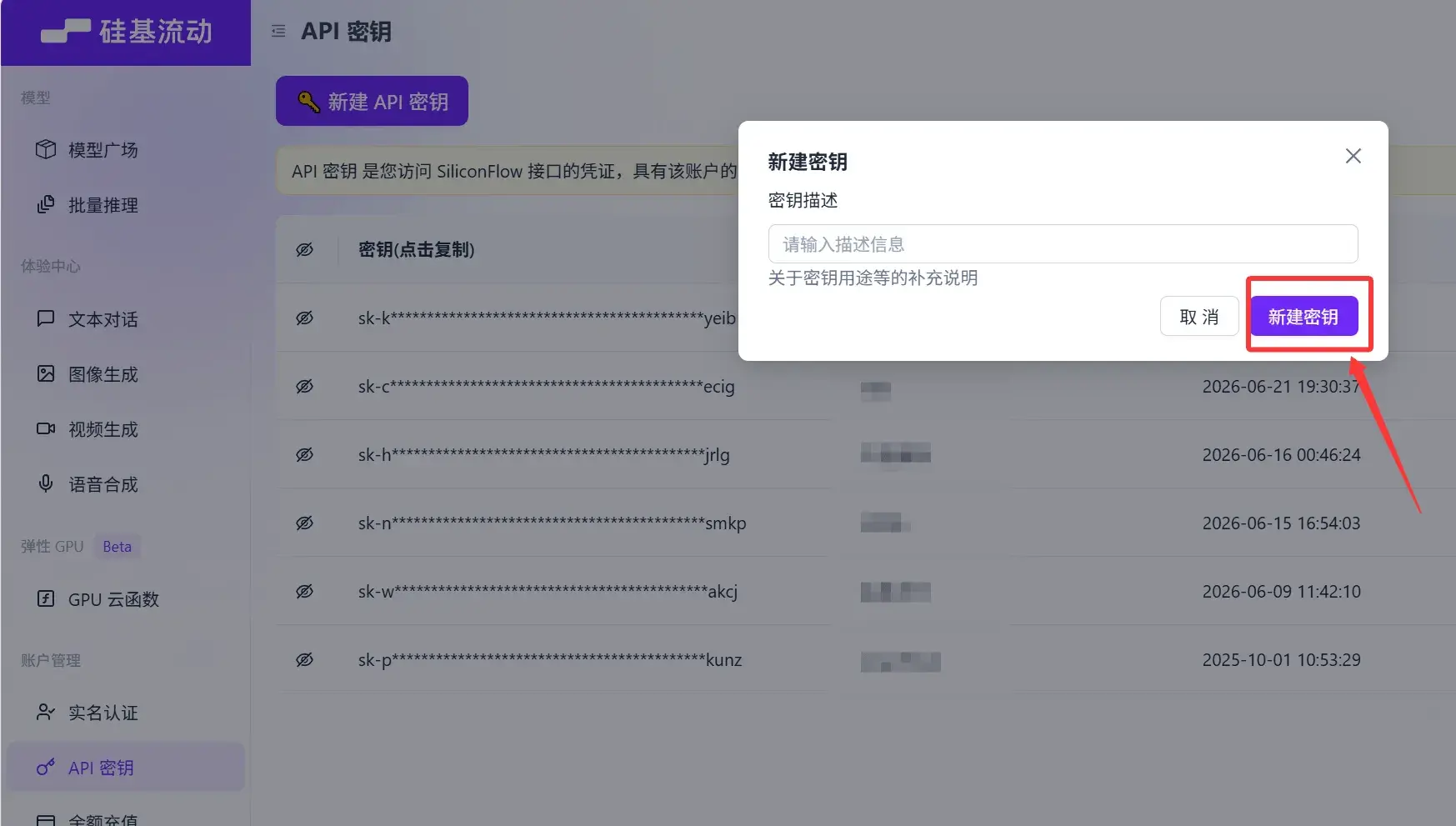This screenshot has width=1456, height=826.
Task: Click the 视频生成 camera icon
Action: (x=46, y=428)
